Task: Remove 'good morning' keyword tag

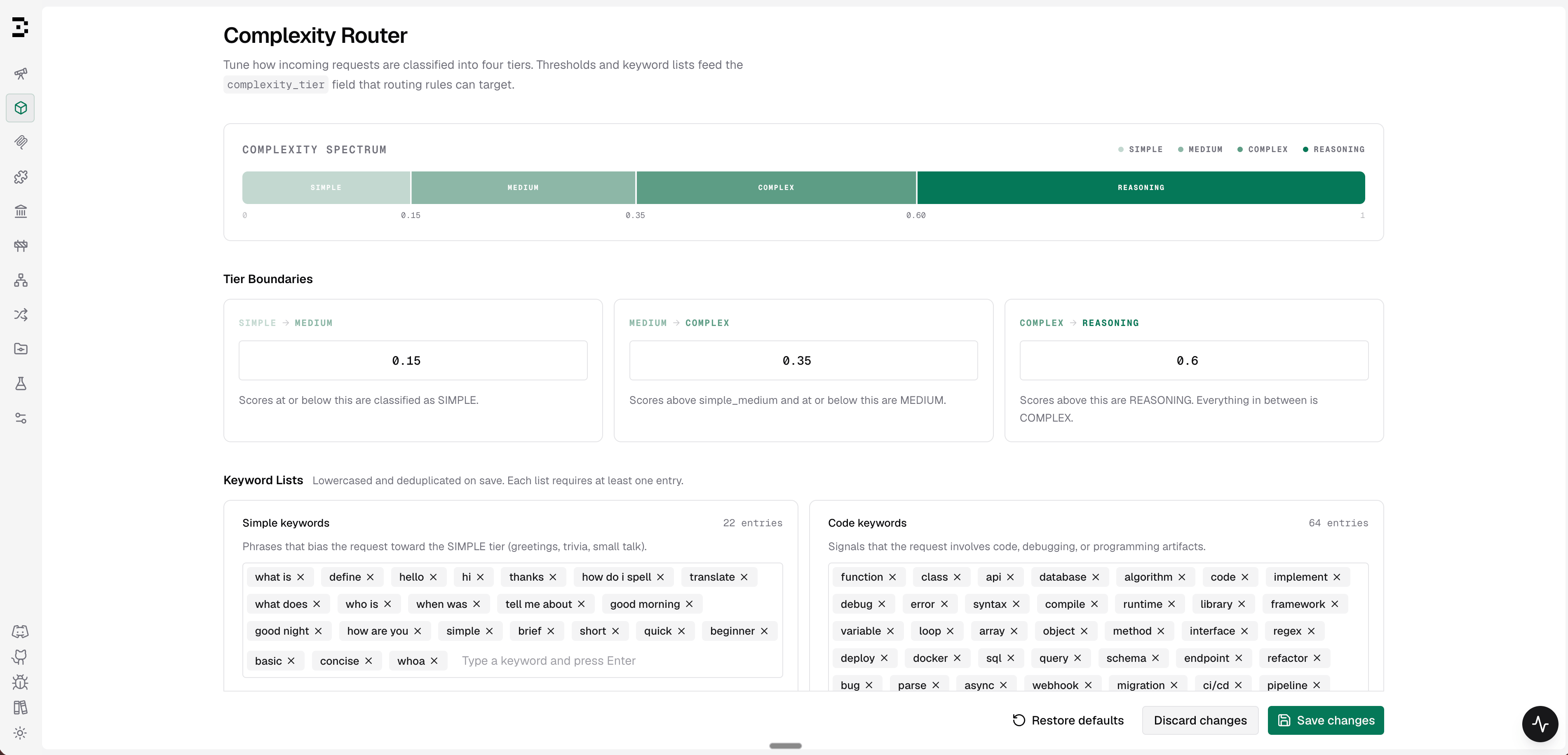Action: point(689,604)
